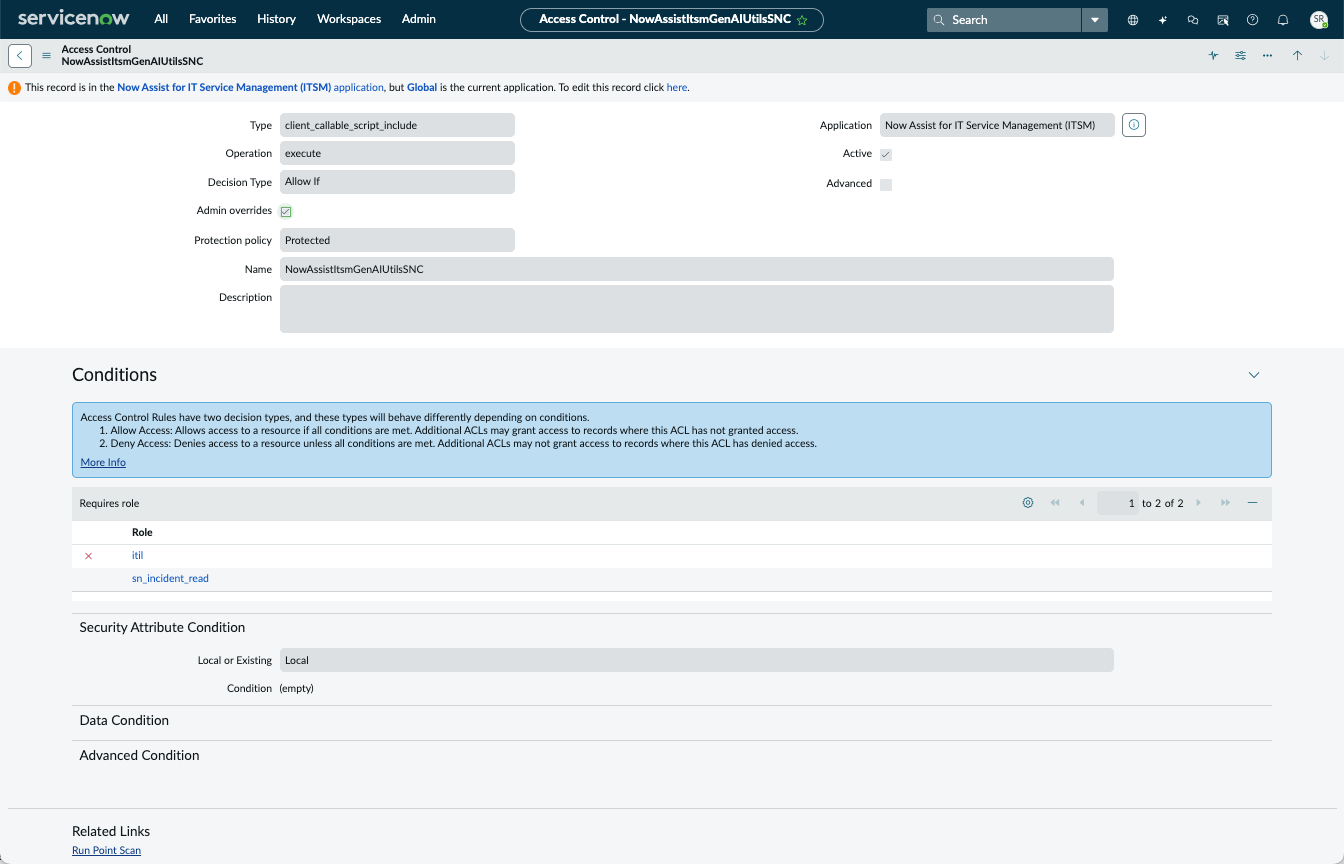This screenshot has width=1344, height=864.
Task: Open the Type dropdown field
Action: 397,125
